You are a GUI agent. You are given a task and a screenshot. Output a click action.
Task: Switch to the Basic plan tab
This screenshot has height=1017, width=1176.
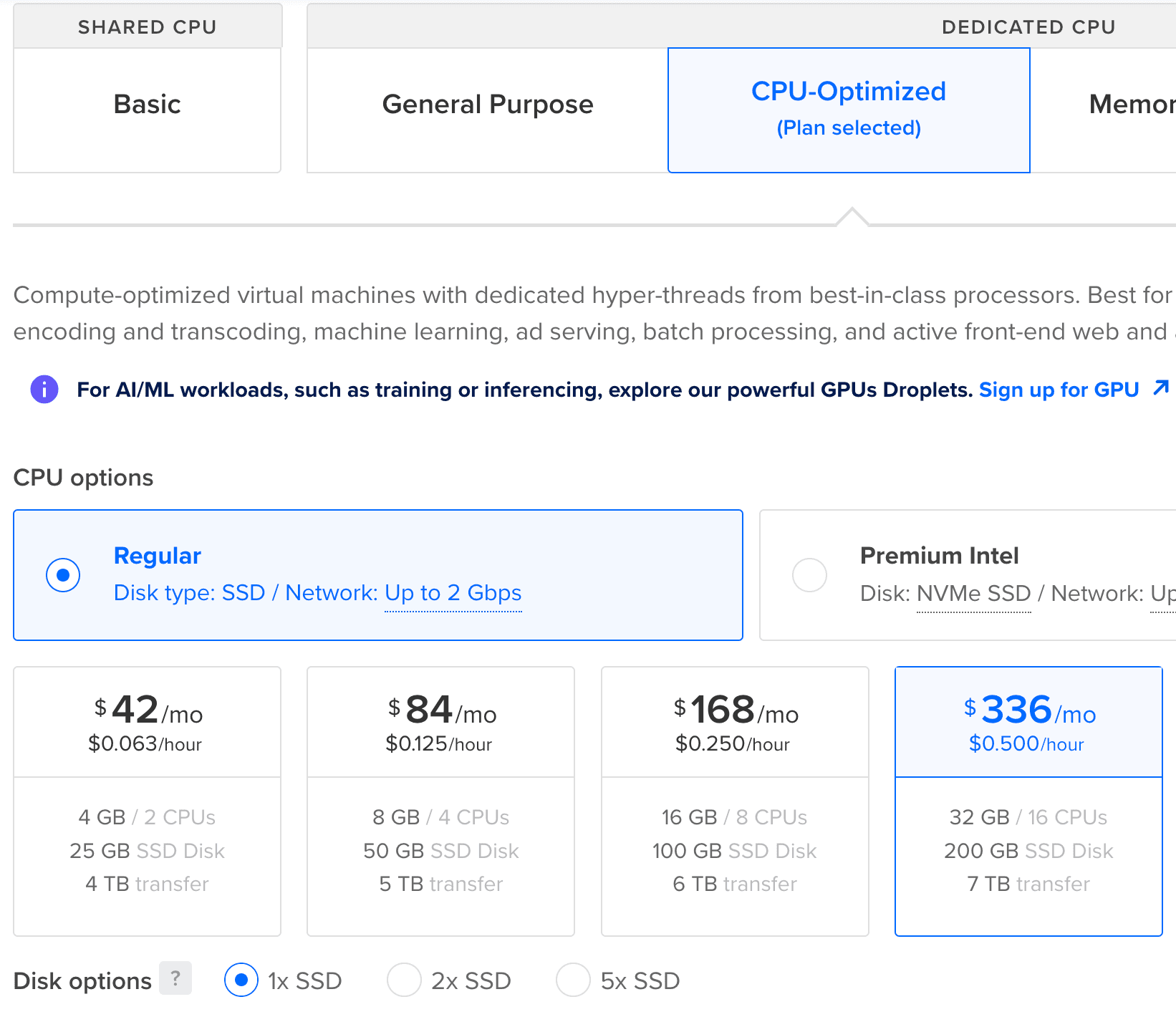coord(147,105)
